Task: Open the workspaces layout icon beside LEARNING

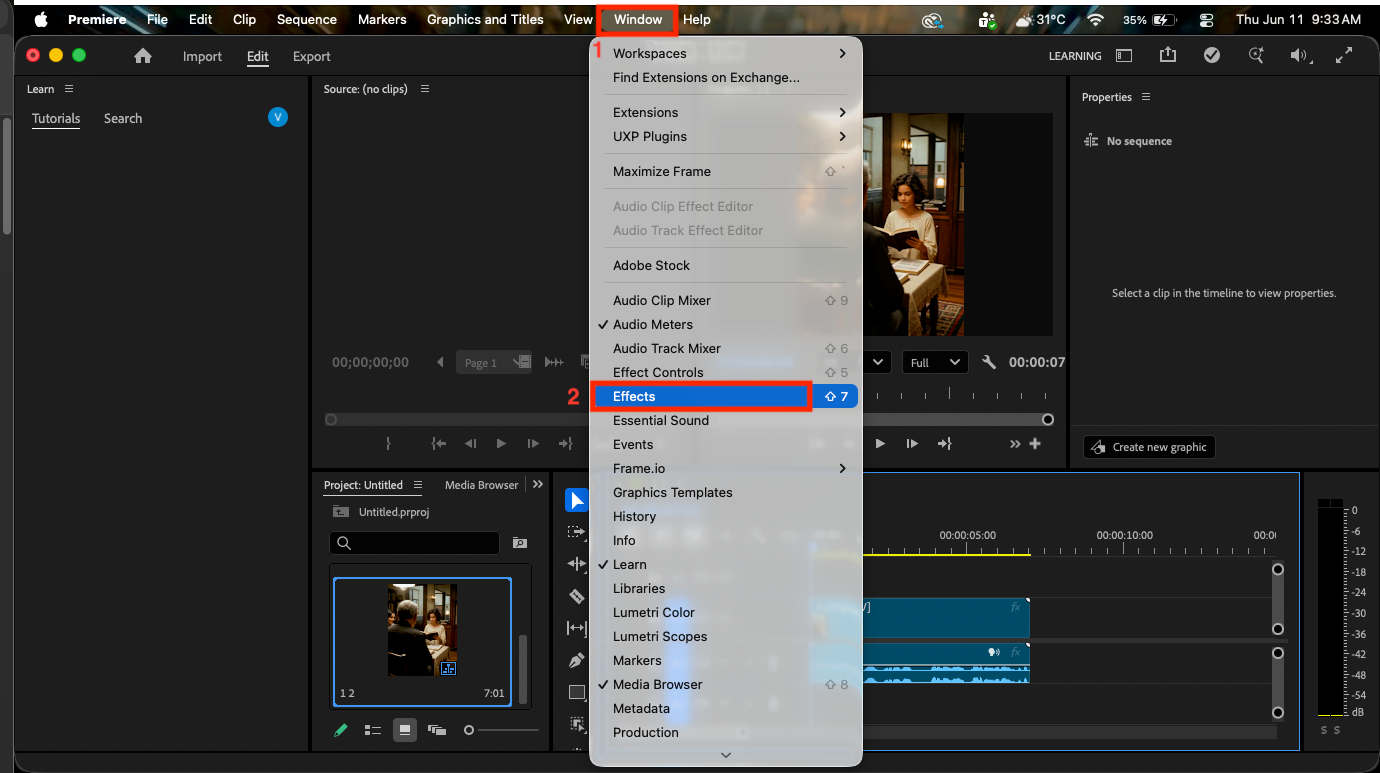Action: [1124, 56]
